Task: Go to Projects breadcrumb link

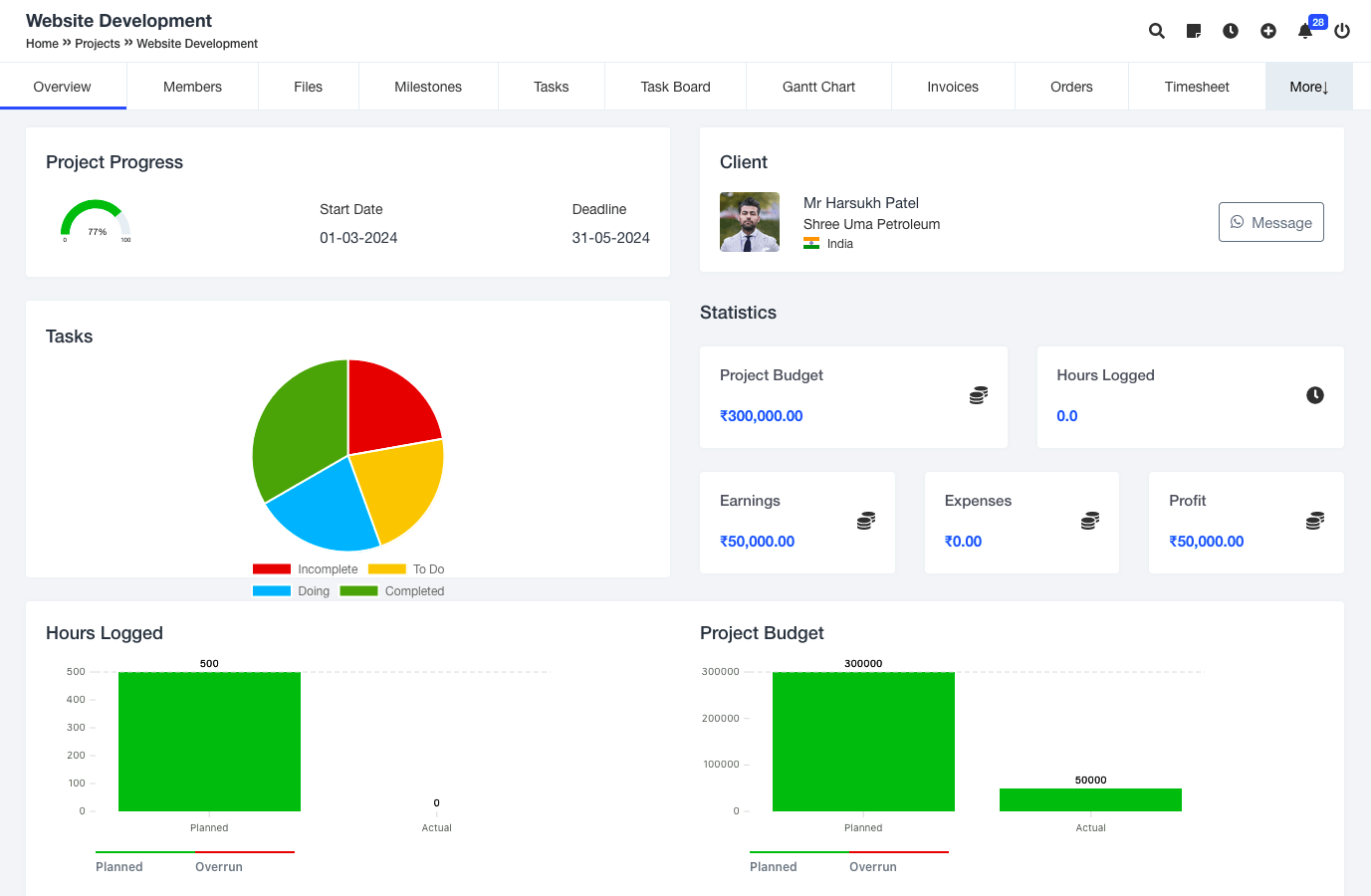Action: 98,44
